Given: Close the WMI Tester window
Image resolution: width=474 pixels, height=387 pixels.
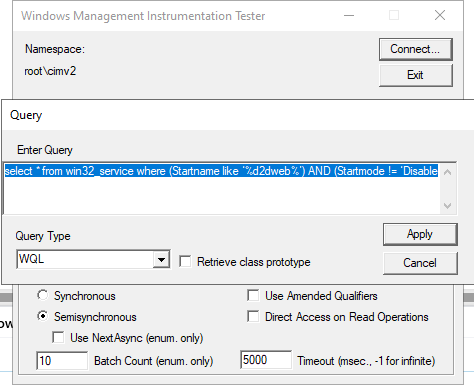Looking at the screenshot, I should [x=440, y=15].
